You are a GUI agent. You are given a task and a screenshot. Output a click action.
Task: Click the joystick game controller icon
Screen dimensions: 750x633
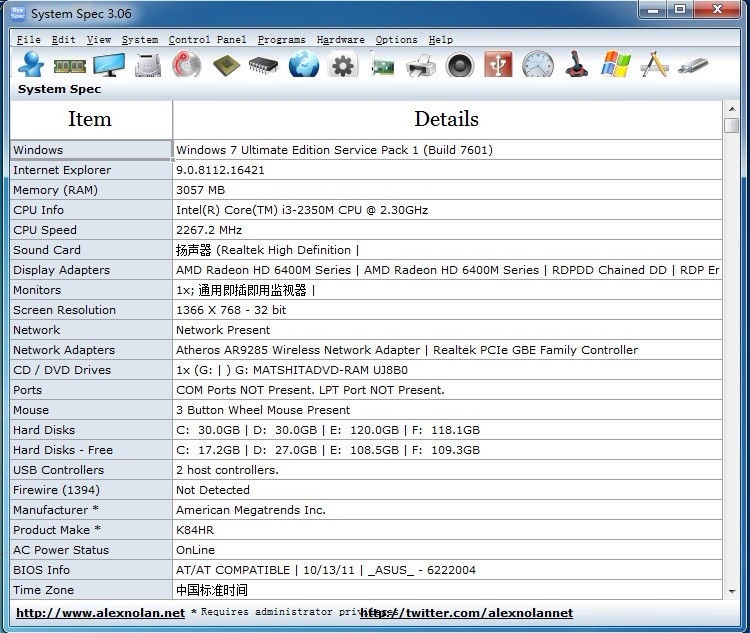coord(576,66)
